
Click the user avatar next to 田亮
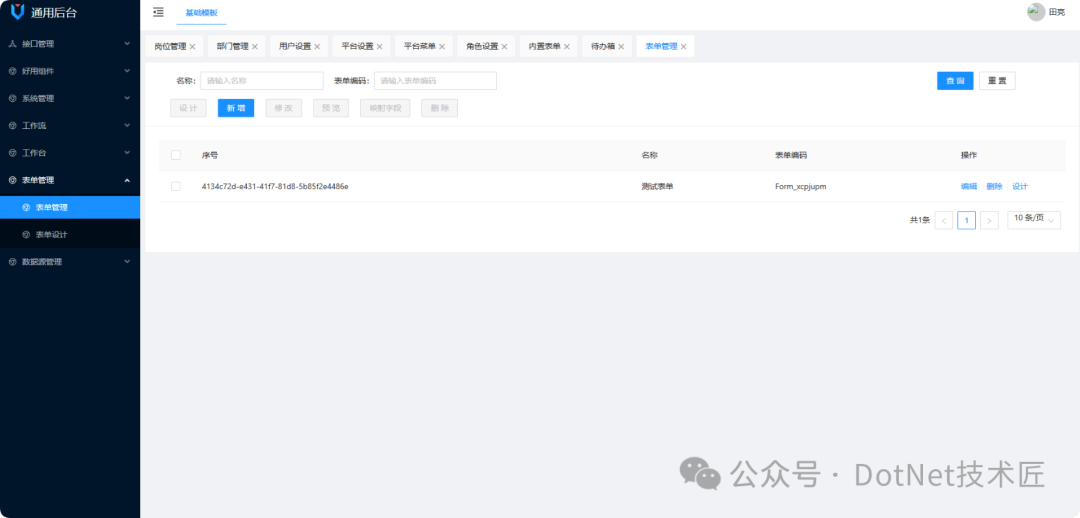coord(1036,12)
